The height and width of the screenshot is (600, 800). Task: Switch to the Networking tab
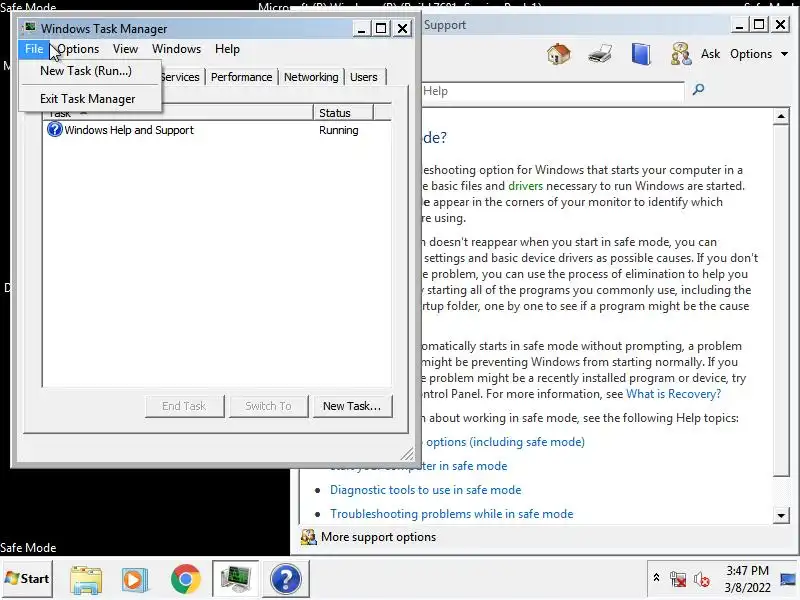[x=311, y=77]
